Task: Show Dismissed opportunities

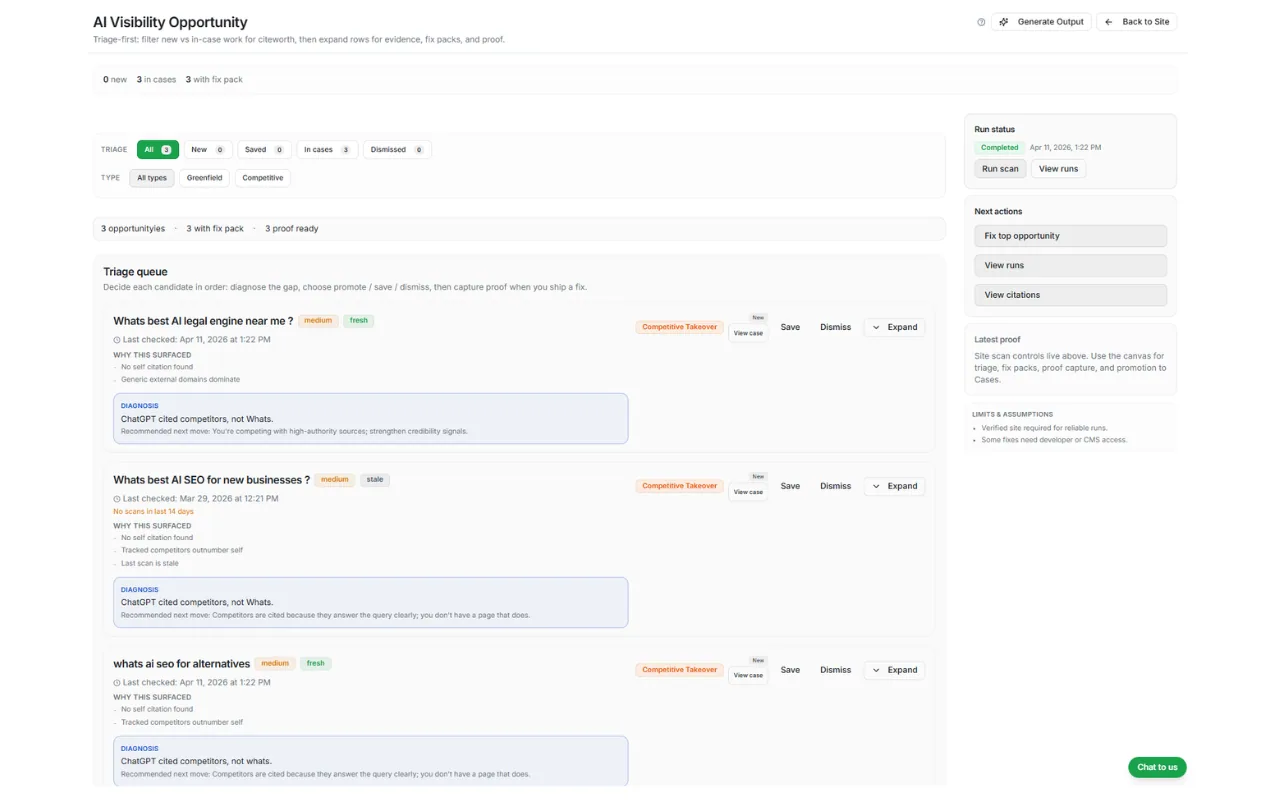Action: (397, 150)
